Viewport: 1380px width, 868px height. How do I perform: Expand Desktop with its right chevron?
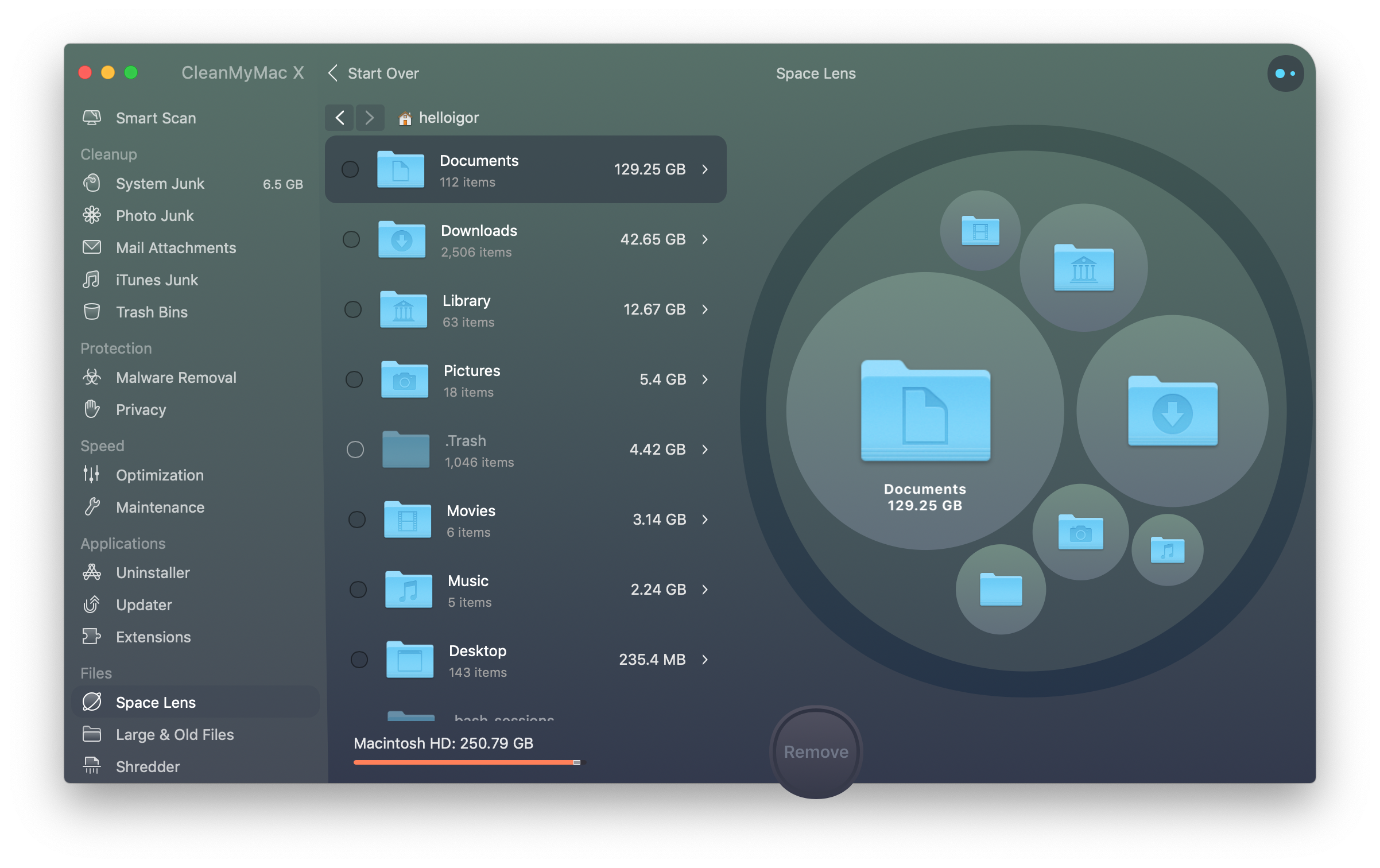[x=705, y=660]
